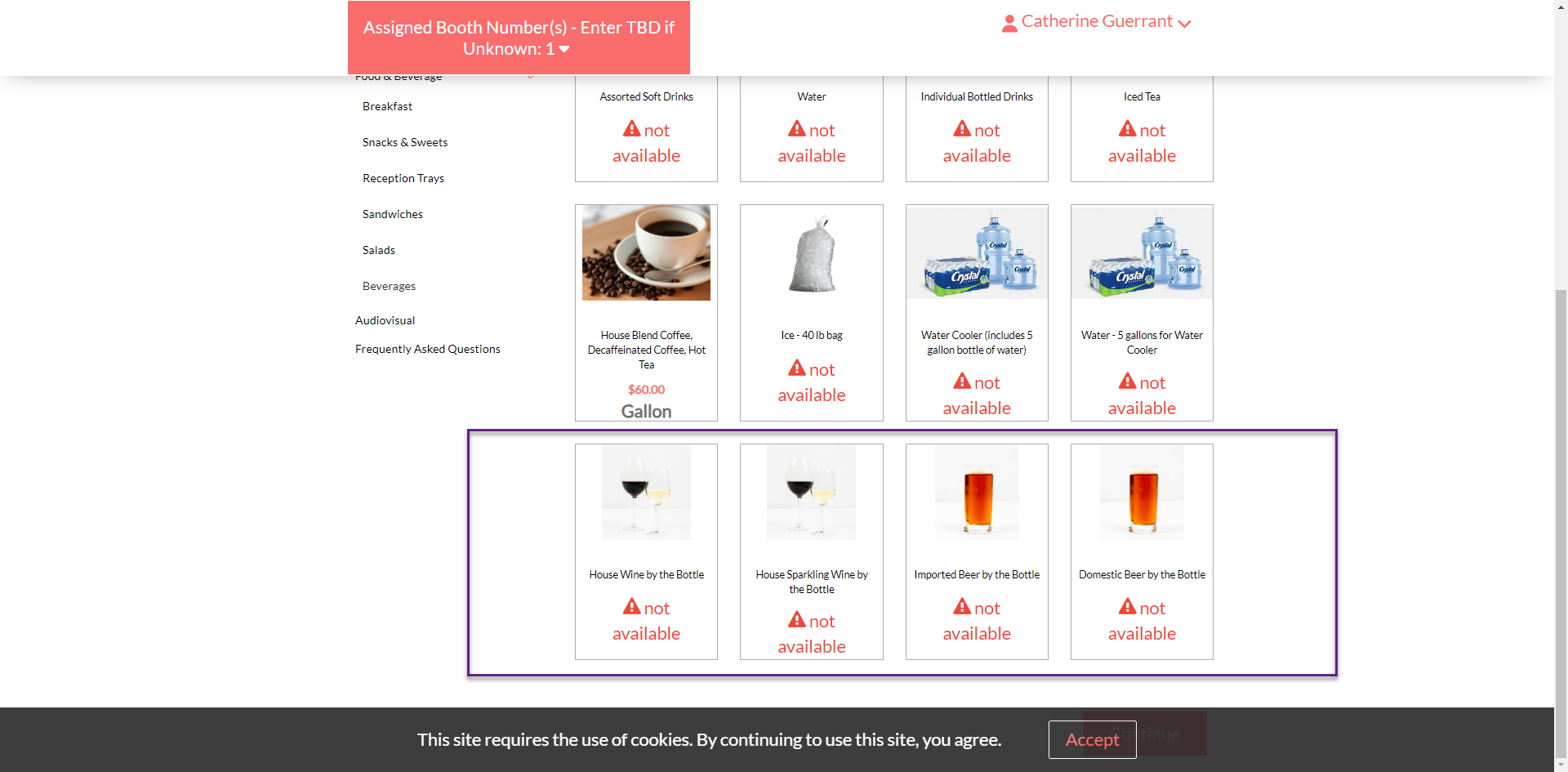Click the $60.00 price on the coffee card
Viewport: 1568px width, 772px height.
pyautogui.click(x=647, y=390)
